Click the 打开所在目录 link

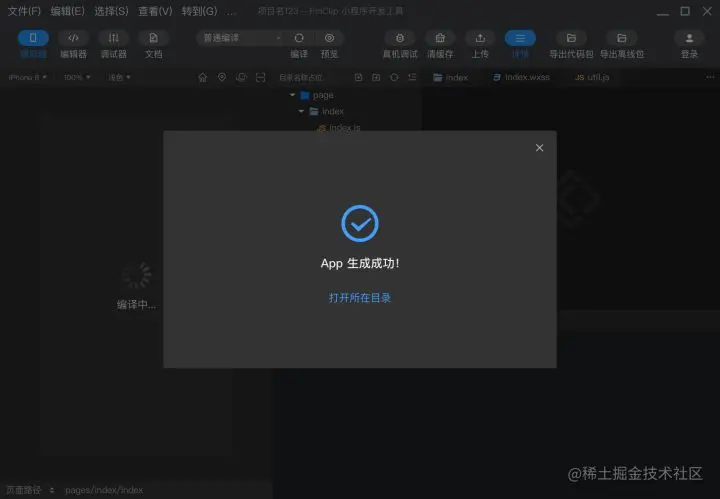[x=360, y=298]
